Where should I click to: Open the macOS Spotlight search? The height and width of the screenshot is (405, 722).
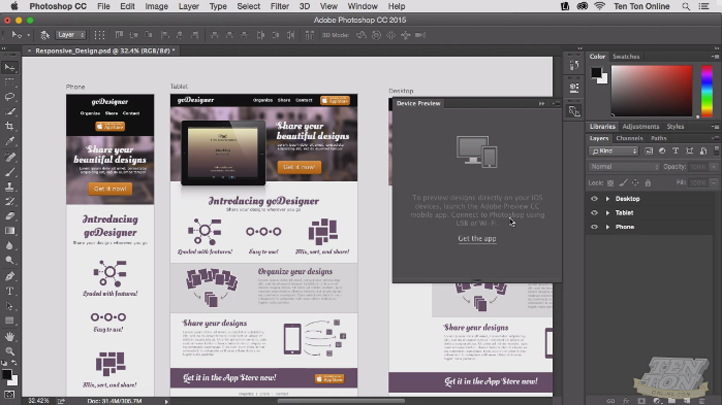(x=686, y=6)
